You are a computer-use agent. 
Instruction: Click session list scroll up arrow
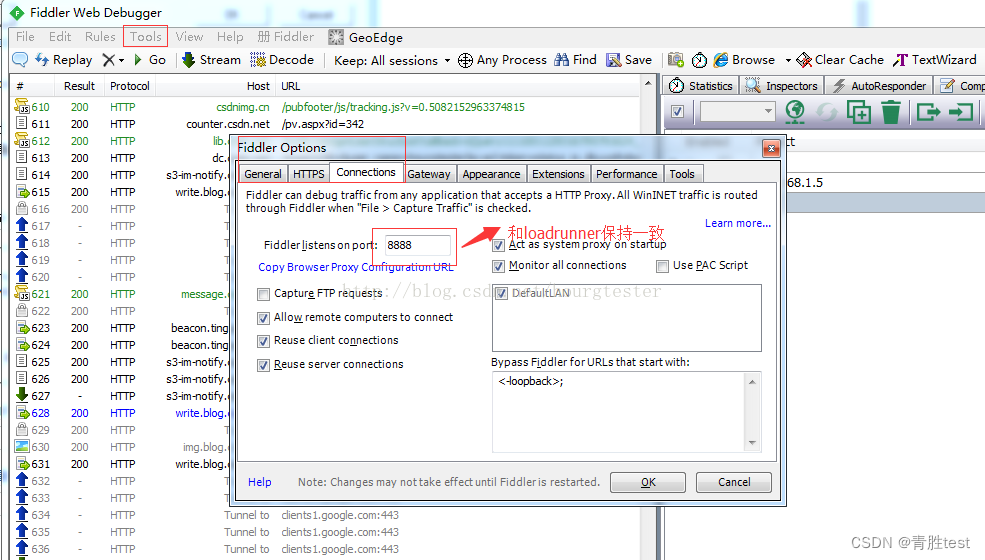648,84
